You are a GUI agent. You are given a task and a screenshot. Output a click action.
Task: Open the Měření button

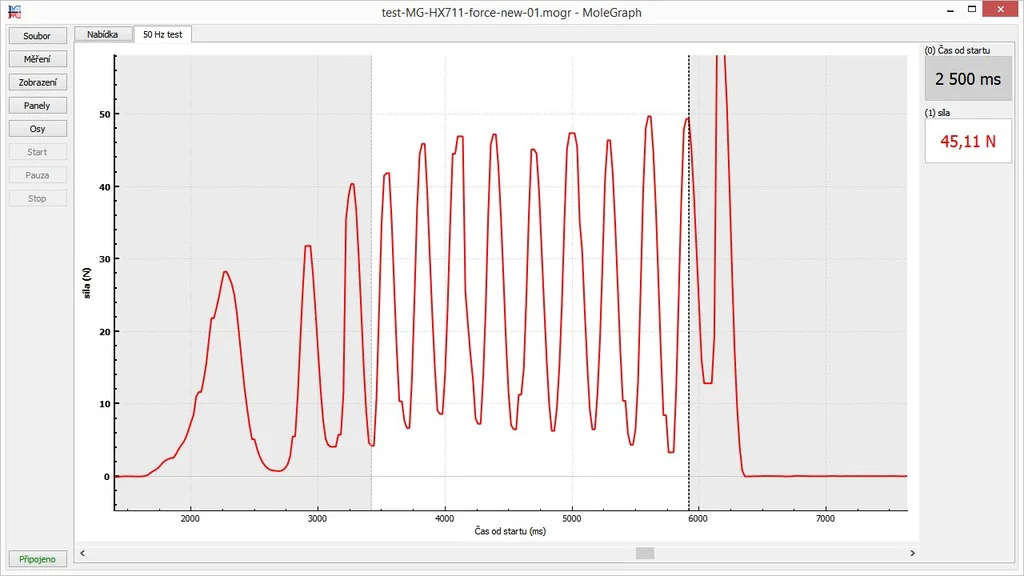tap(37, 59)
